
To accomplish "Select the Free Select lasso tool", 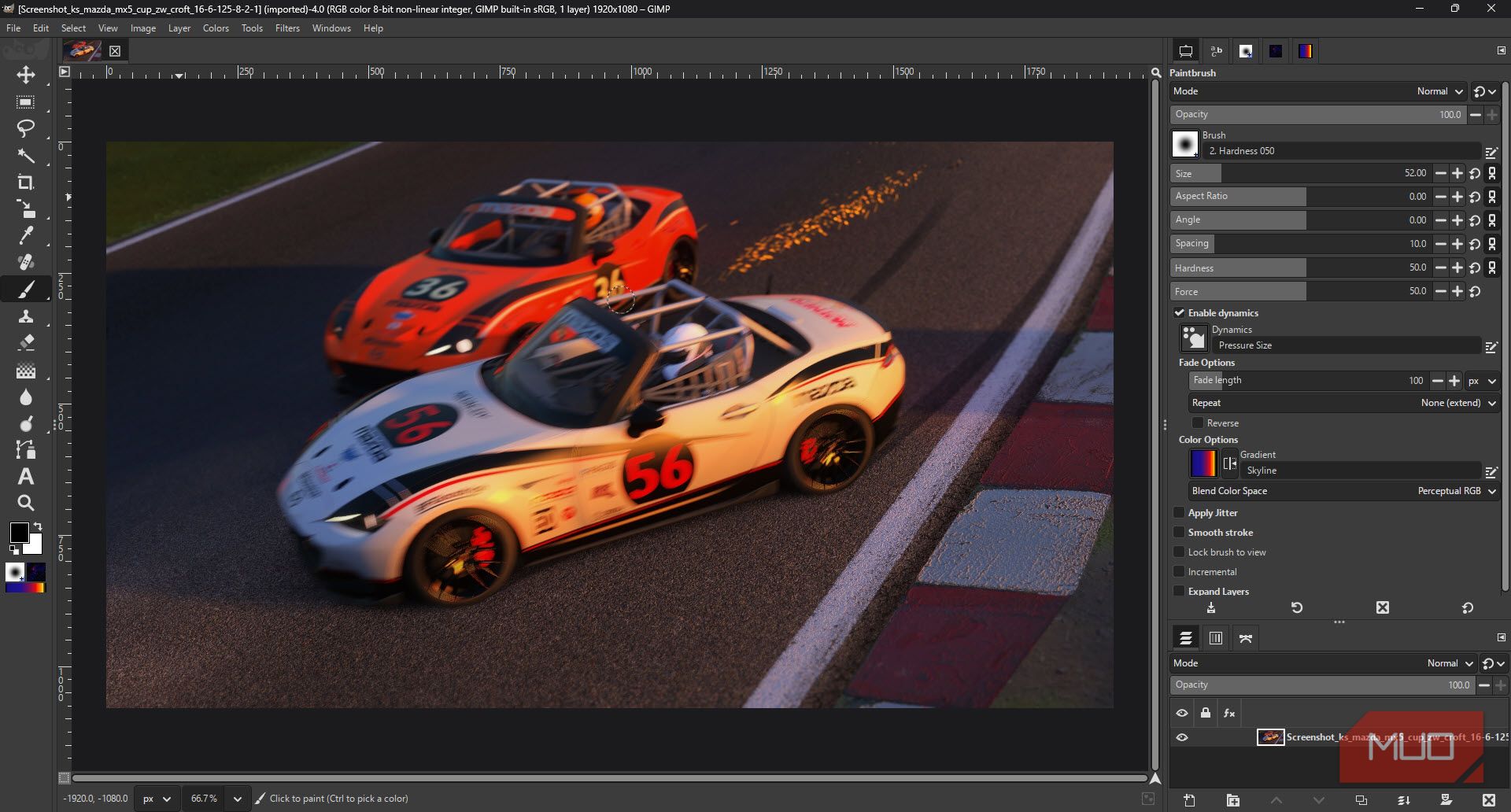I will click(x=26, y=128).
